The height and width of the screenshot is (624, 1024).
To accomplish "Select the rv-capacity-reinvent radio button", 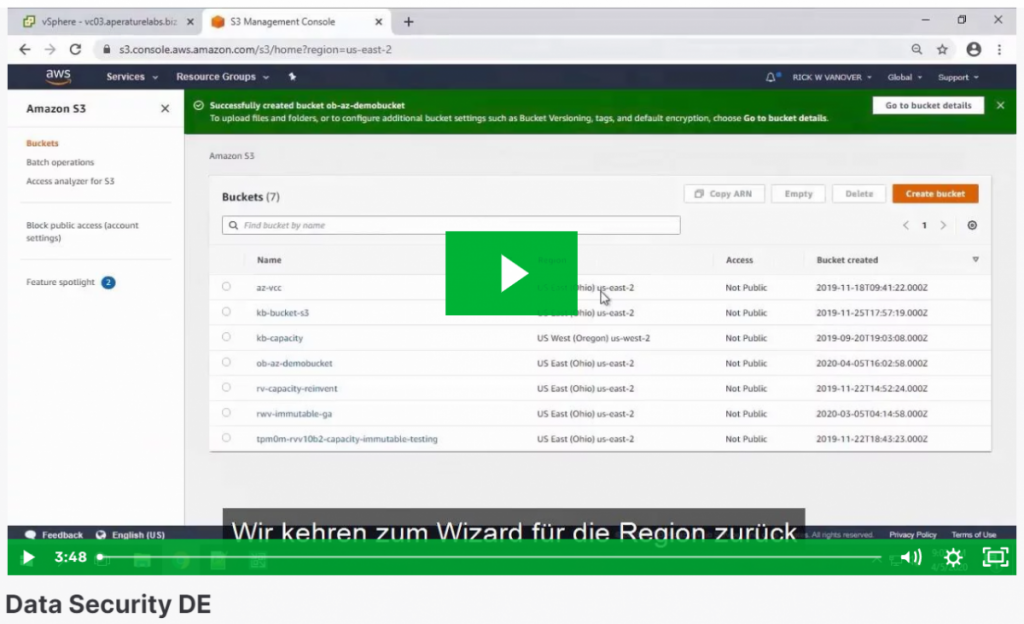I will pos(226,388).
